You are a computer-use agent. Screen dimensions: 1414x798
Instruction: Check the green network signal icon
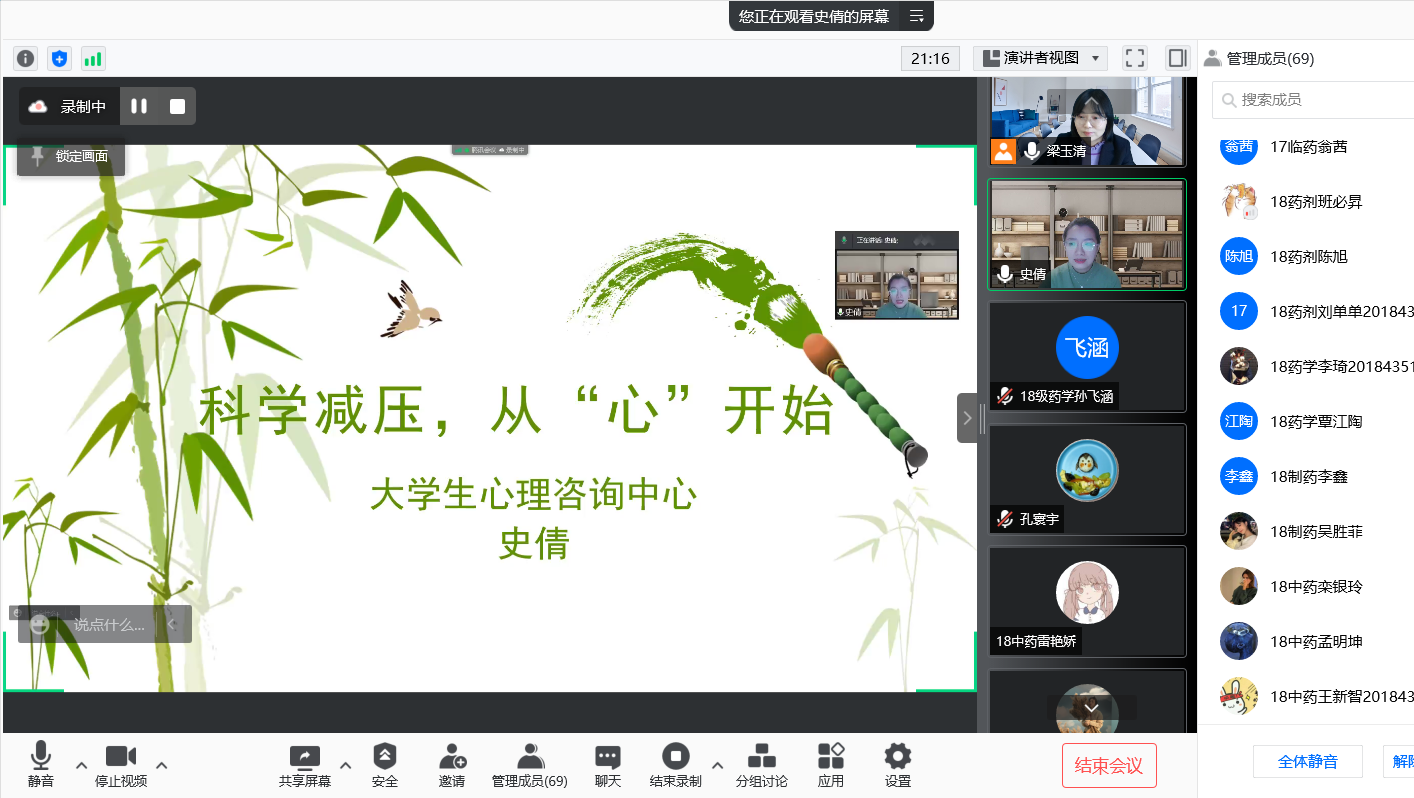tap(93, 58)
